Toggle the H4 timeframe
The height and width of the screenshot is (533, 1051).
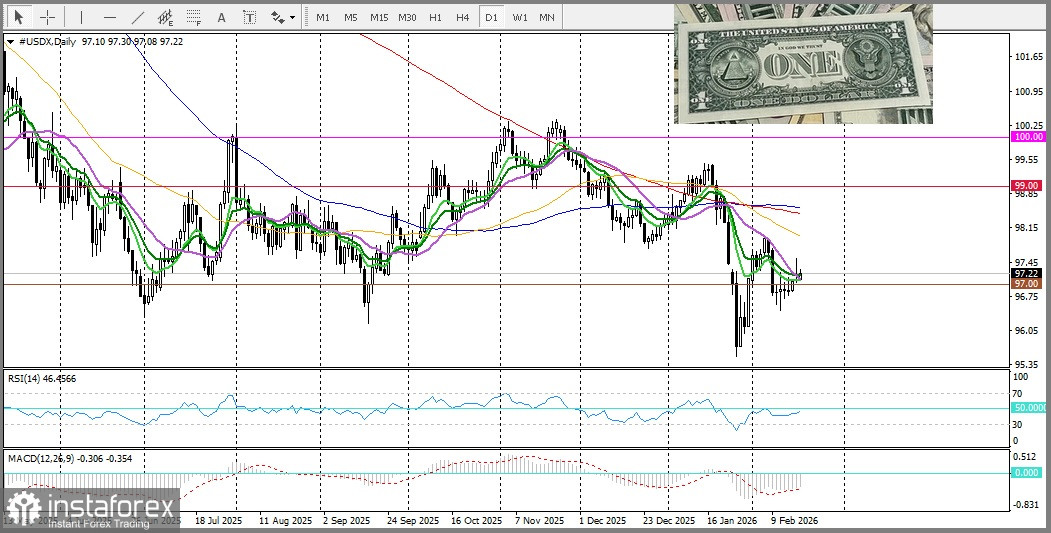(462, 17)
